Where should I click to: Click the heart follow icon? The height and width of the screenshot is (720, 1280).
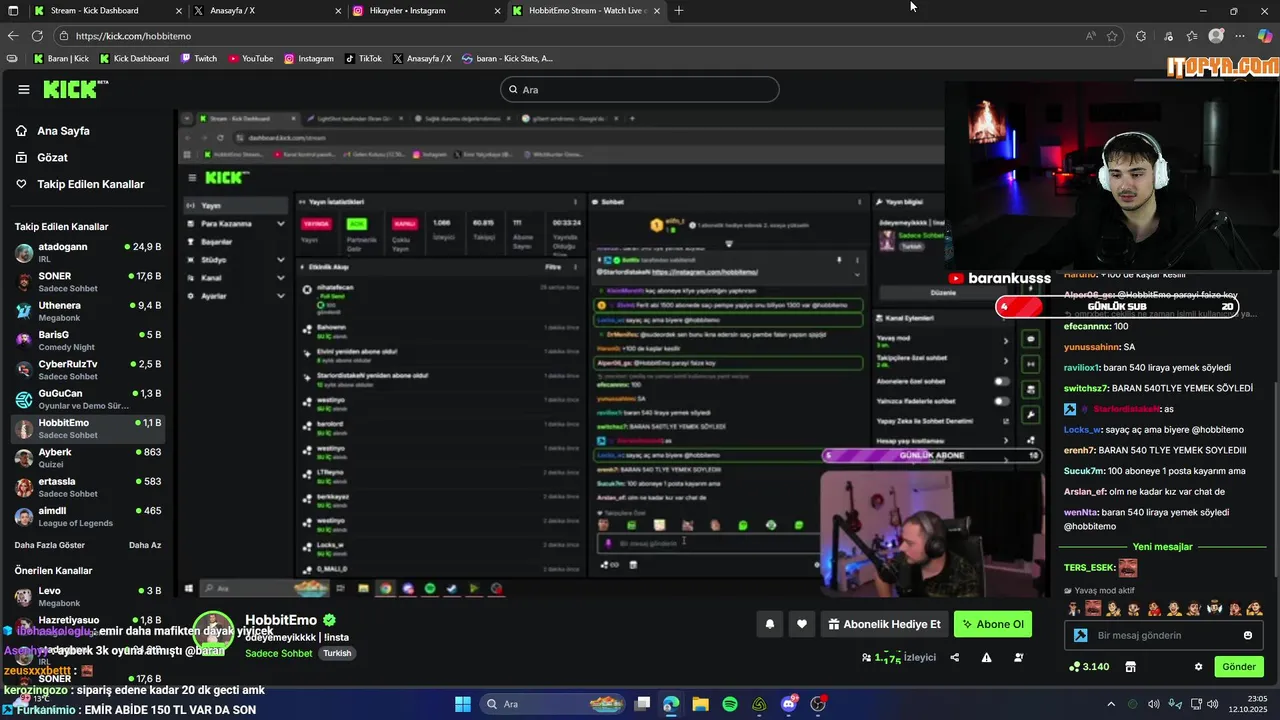click(802, 624)
